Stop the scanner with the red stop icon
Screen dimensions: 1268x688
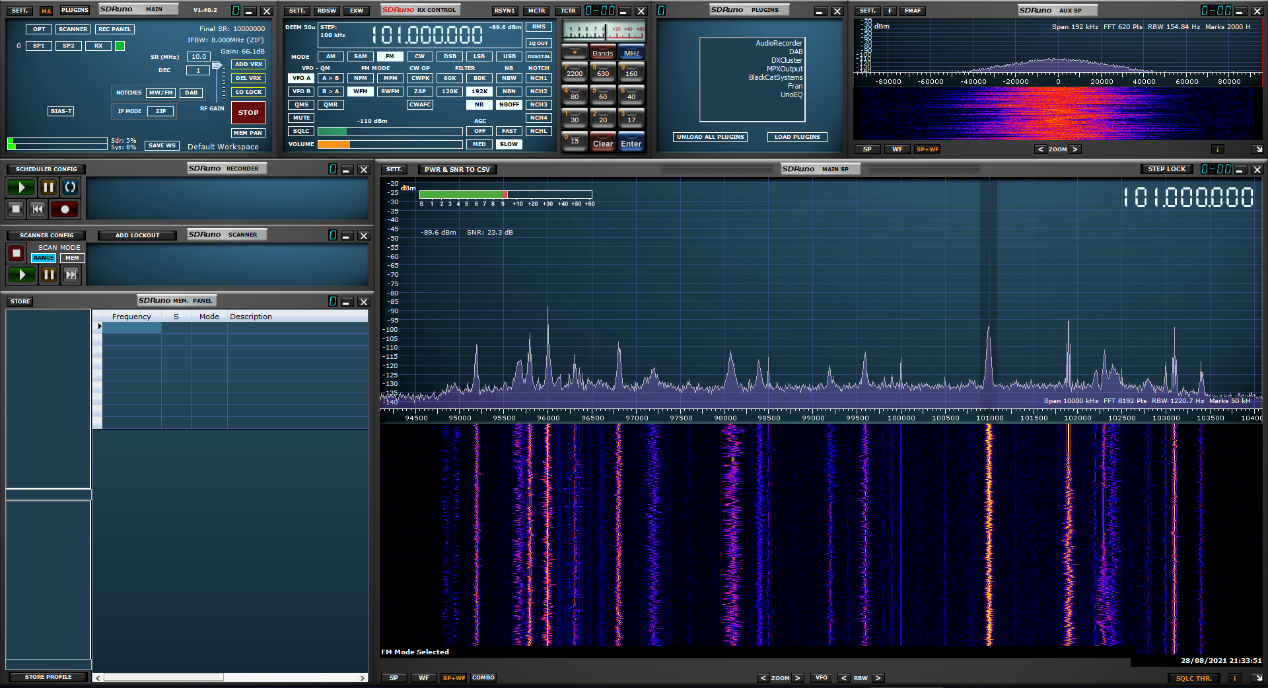[16, 254]
